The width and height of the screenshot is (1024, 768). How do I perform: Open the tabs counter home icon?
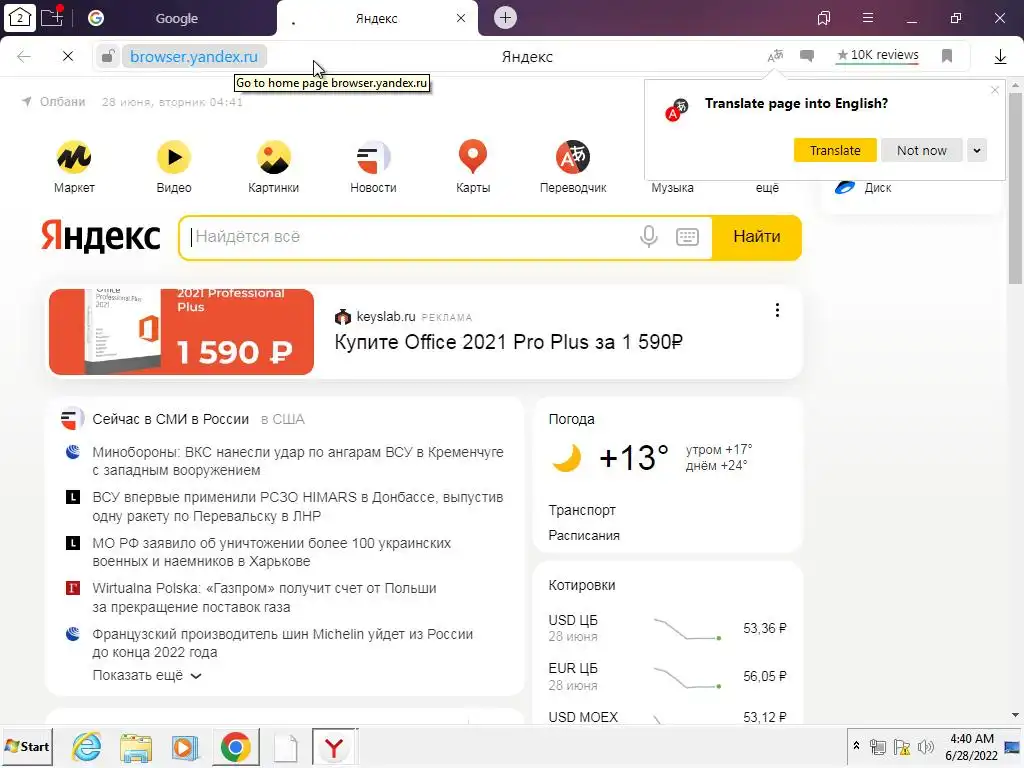20,18
